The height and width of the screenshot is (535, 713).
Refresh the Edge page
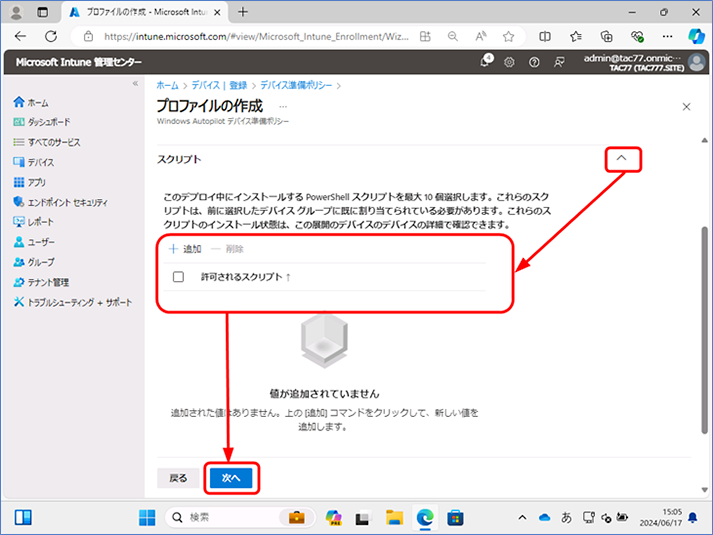tap(51, 37)
